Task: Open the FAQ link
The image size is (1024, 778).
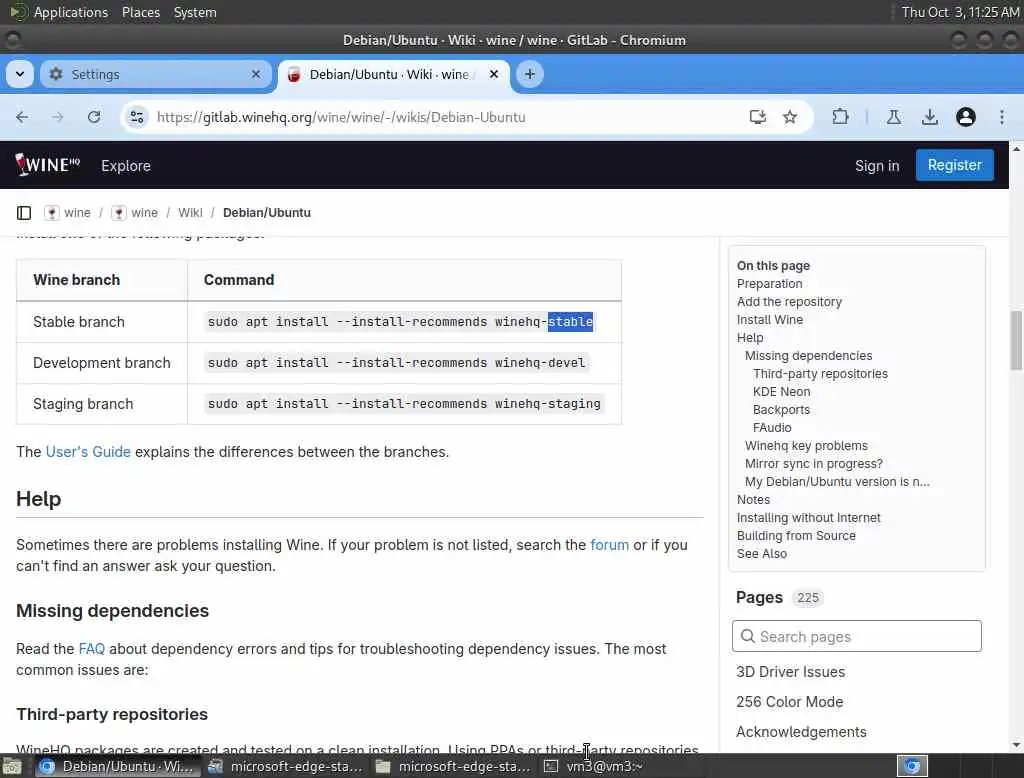Action: (x=91, y=649)
